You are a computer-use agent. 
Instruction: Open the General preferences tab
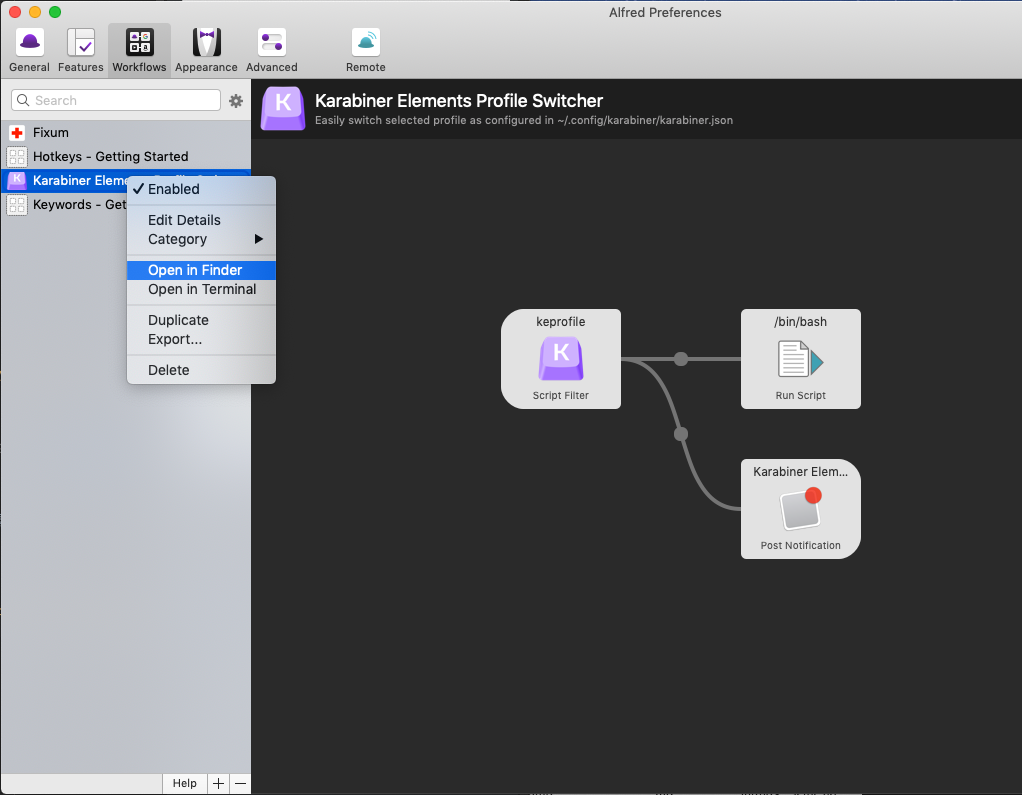[29, 50]
